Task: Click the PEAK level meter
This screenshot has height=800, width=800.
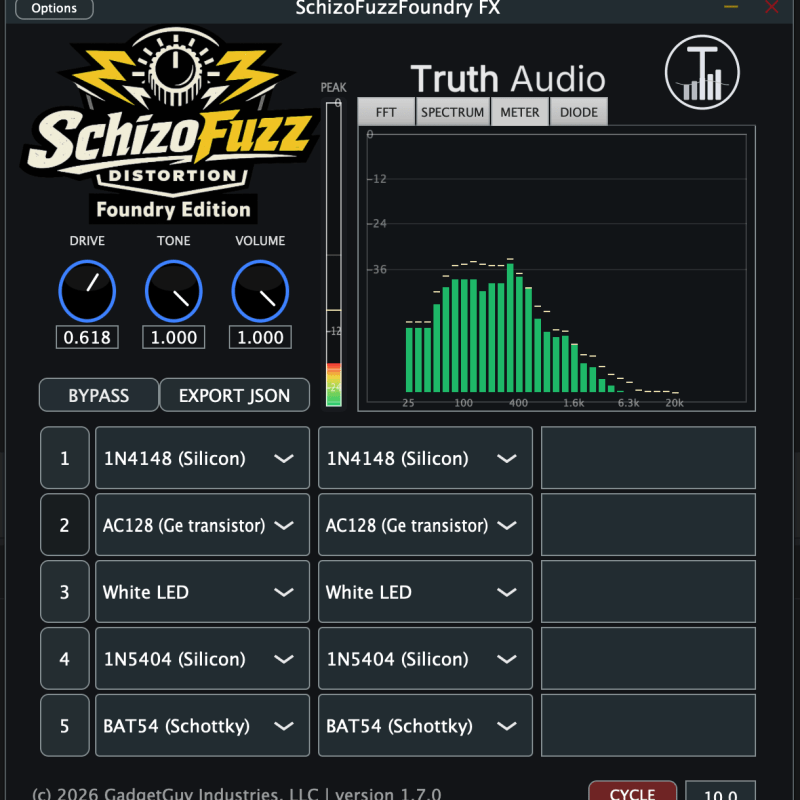Action: [334, 254]
